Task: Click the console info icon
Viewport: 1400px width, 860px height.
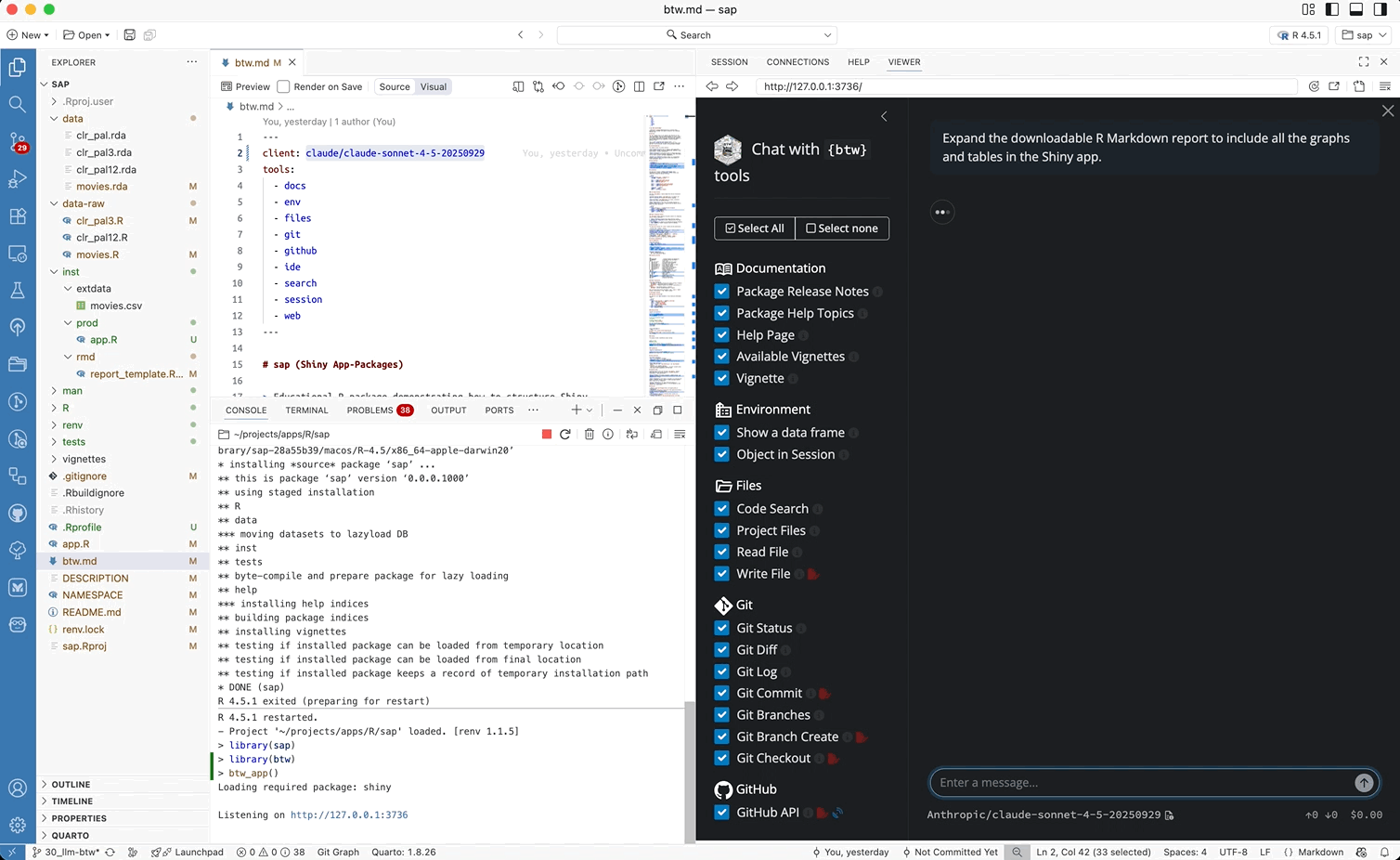Action: click(608, 434)
